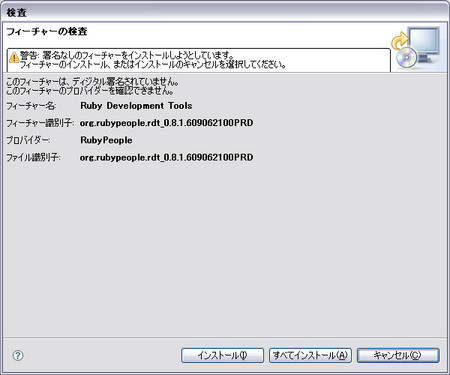Click the フィーチャー名 label

pos(31,106)
